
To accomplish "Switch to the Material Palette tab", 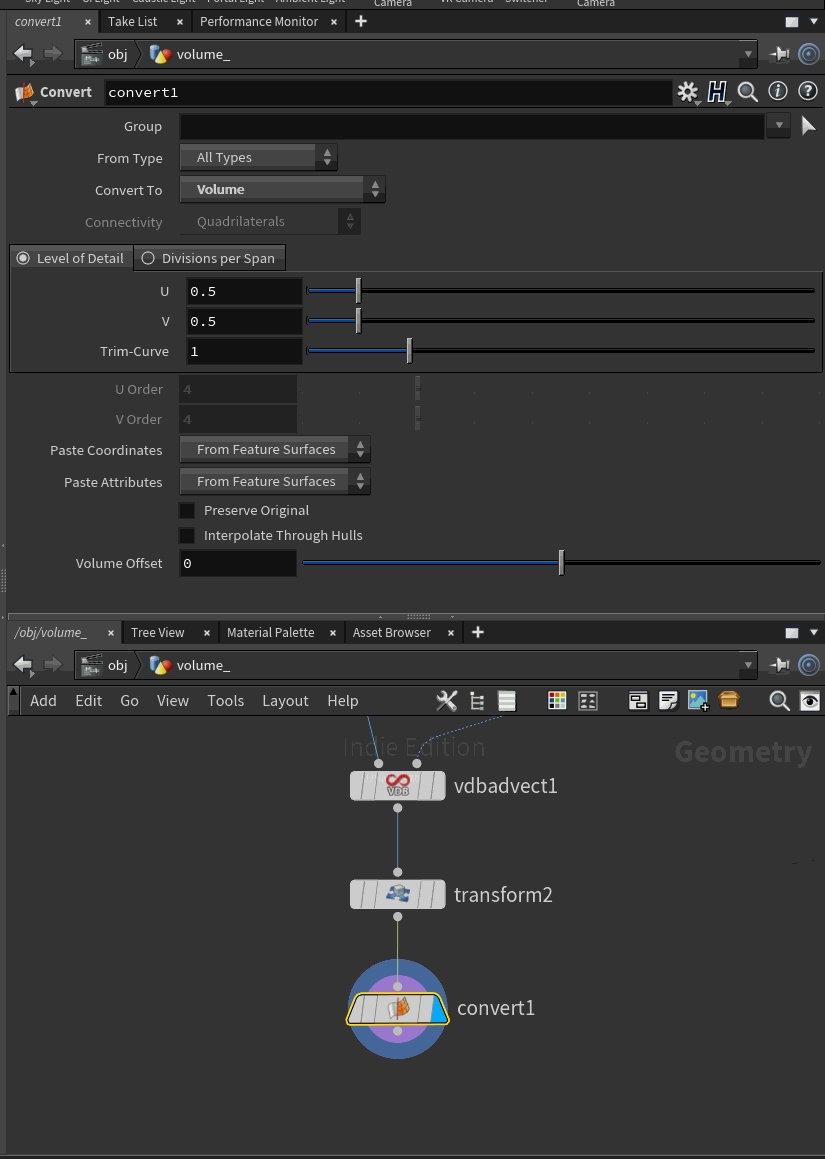I will 271,633.
